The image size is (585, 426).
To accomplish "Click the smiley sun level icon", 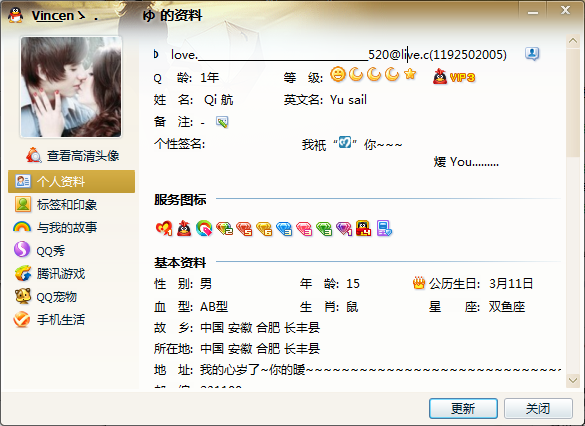I will (x=338, y=74).
